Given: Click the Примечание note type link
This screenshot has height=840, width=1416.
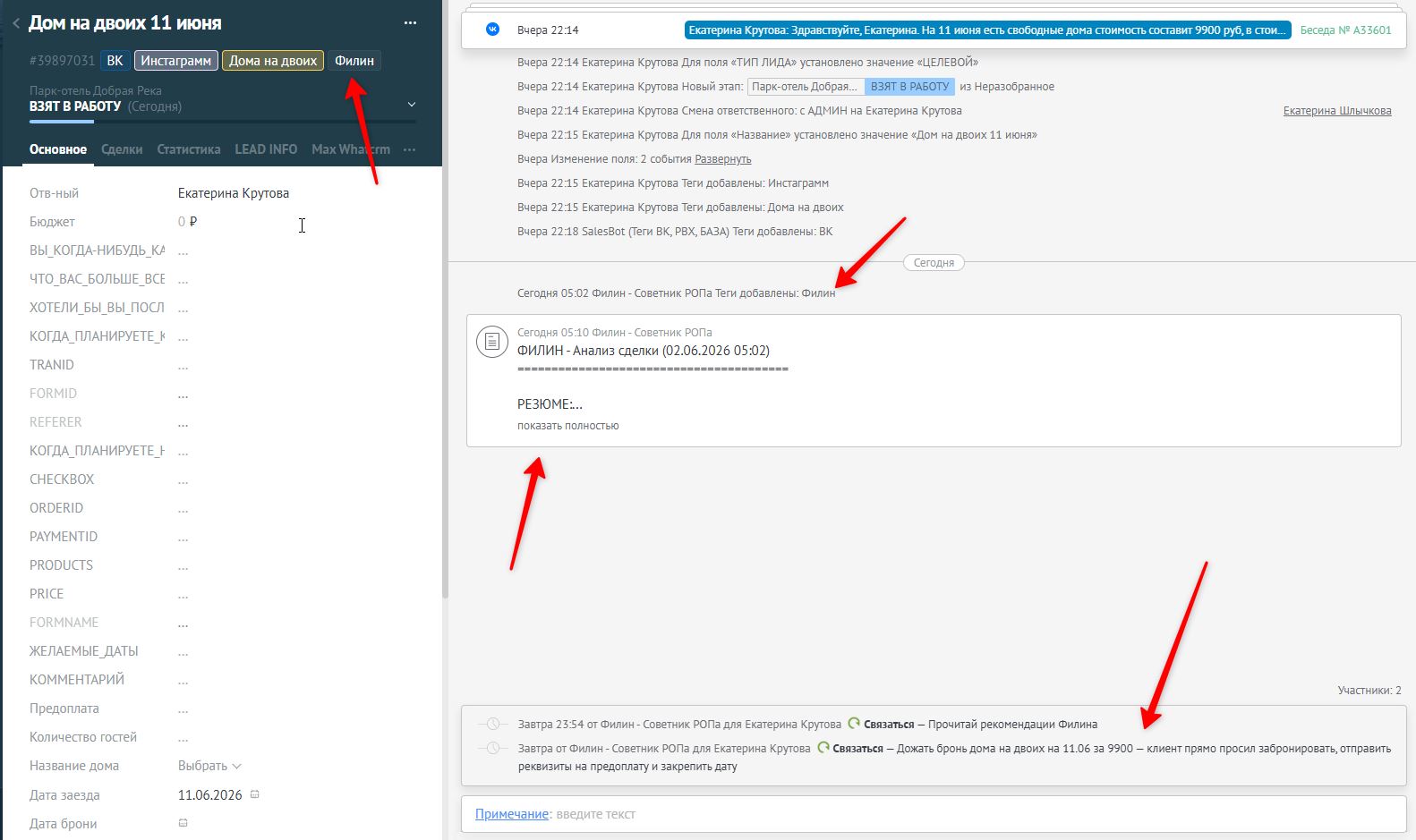Looking at the screenshot, I should click(512, 814).
